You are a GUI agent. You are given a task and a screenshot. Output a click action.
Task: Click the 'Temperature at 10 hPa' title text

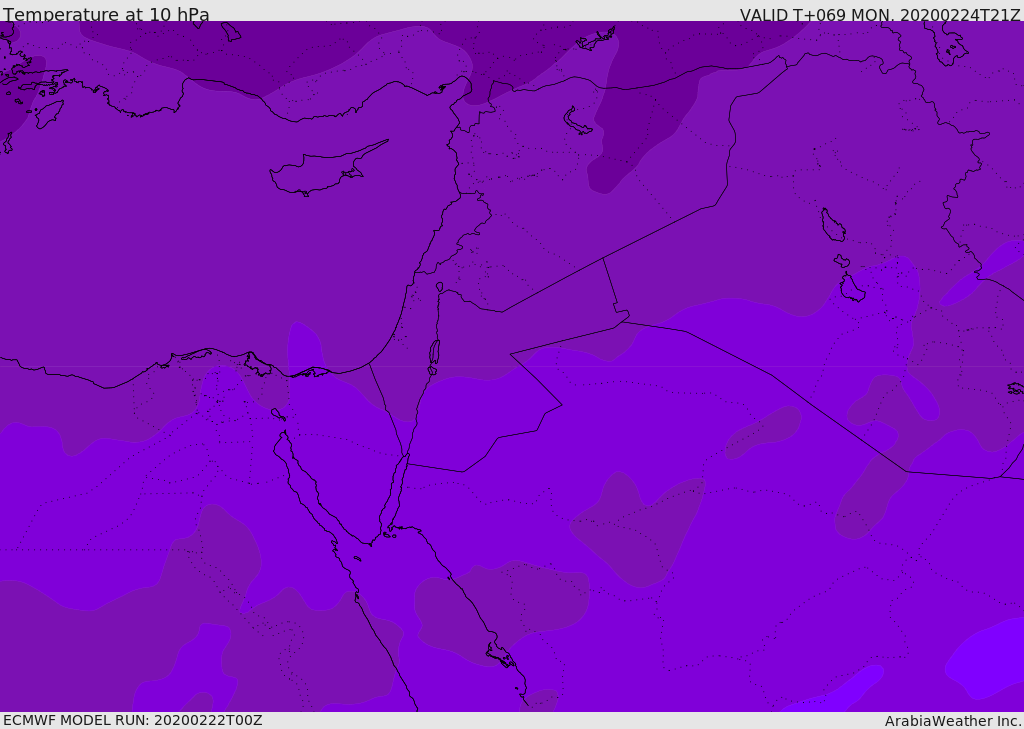(x=106, y=14)
